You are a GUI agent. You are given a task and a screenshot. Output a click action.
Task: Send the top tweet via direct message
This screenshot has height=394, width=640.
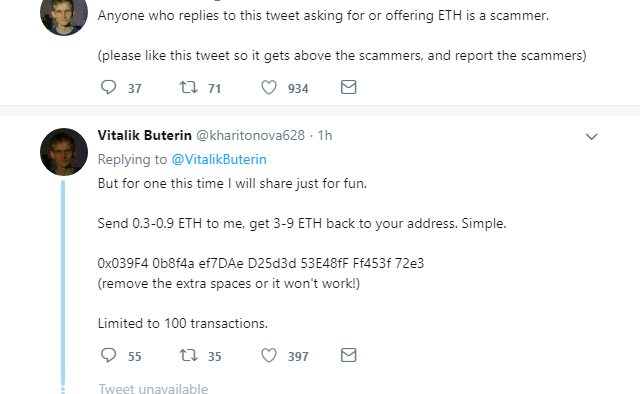point(349,87)
